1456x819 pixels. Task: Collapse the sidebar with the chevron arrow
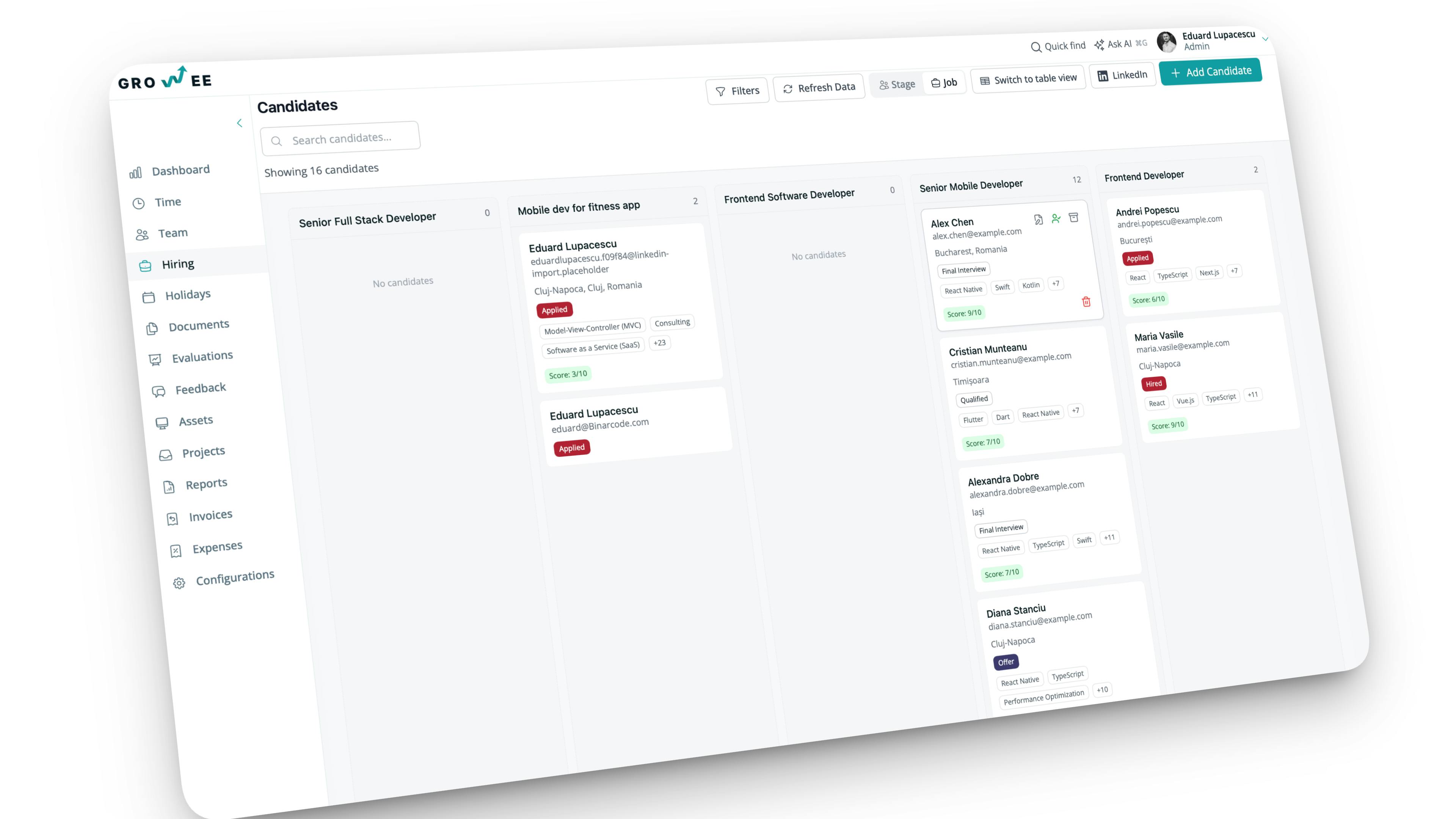coord(239,122)
